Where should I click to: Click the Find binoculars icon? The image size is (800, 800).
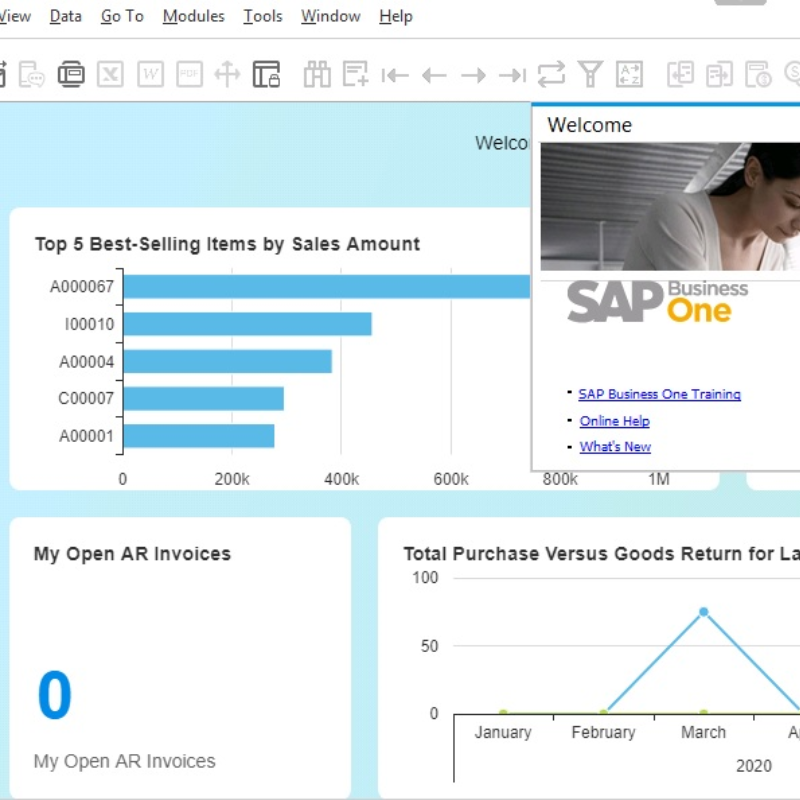click(x=317, y=74)
